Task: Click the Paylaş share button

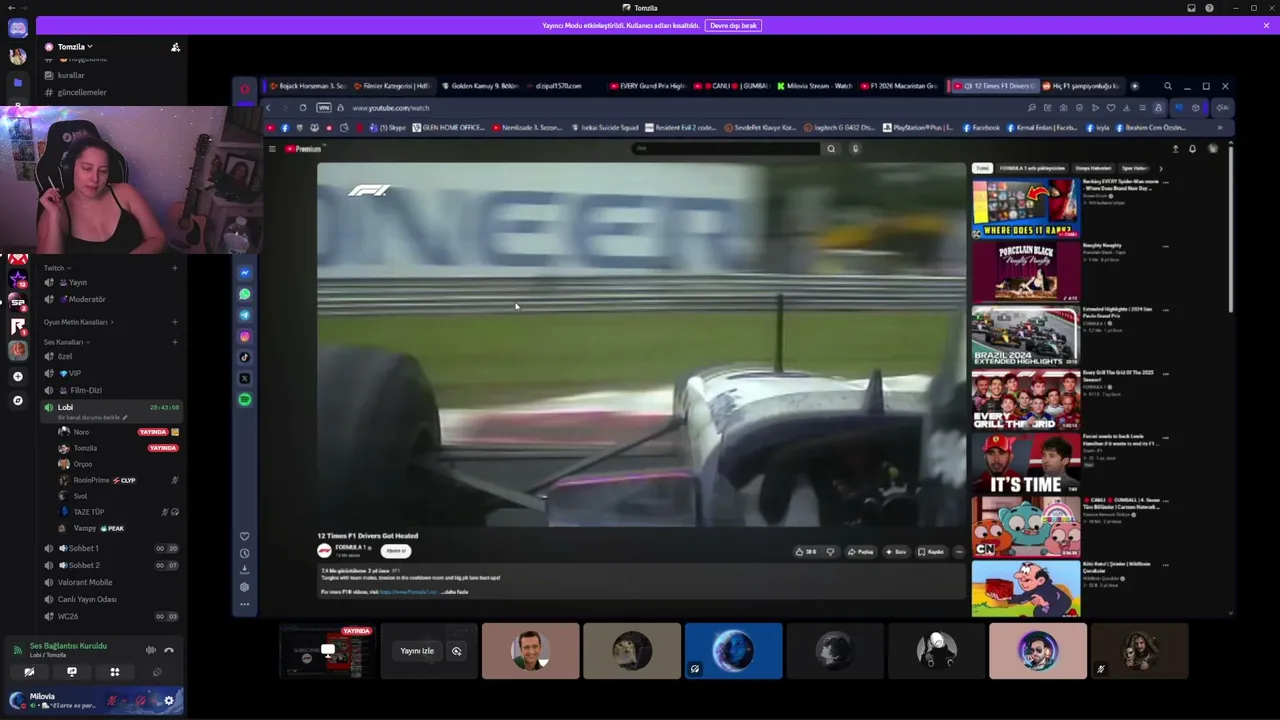Action: [x=860, y=552]
